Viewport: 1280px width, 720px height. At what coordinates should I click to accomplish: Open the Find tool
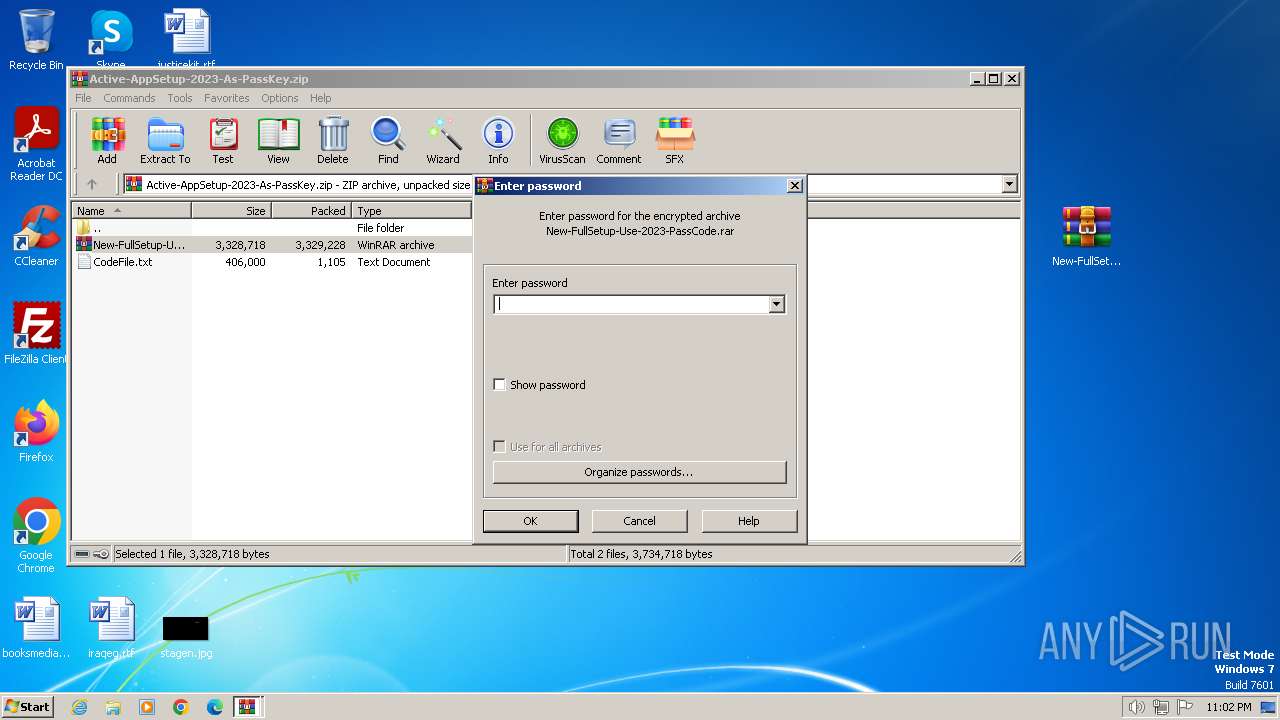388,140
